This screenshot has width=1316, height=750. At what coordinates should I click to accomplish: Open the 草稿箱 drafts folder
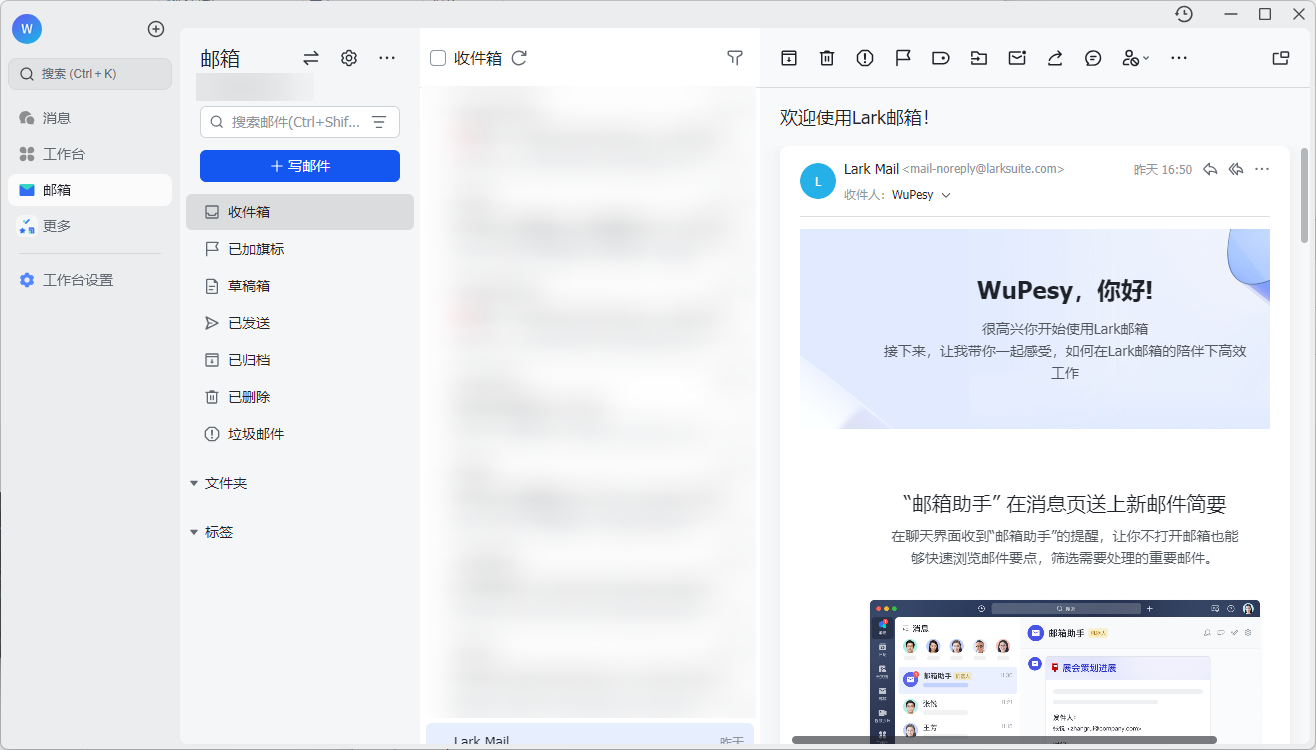[x=249, y=286]
